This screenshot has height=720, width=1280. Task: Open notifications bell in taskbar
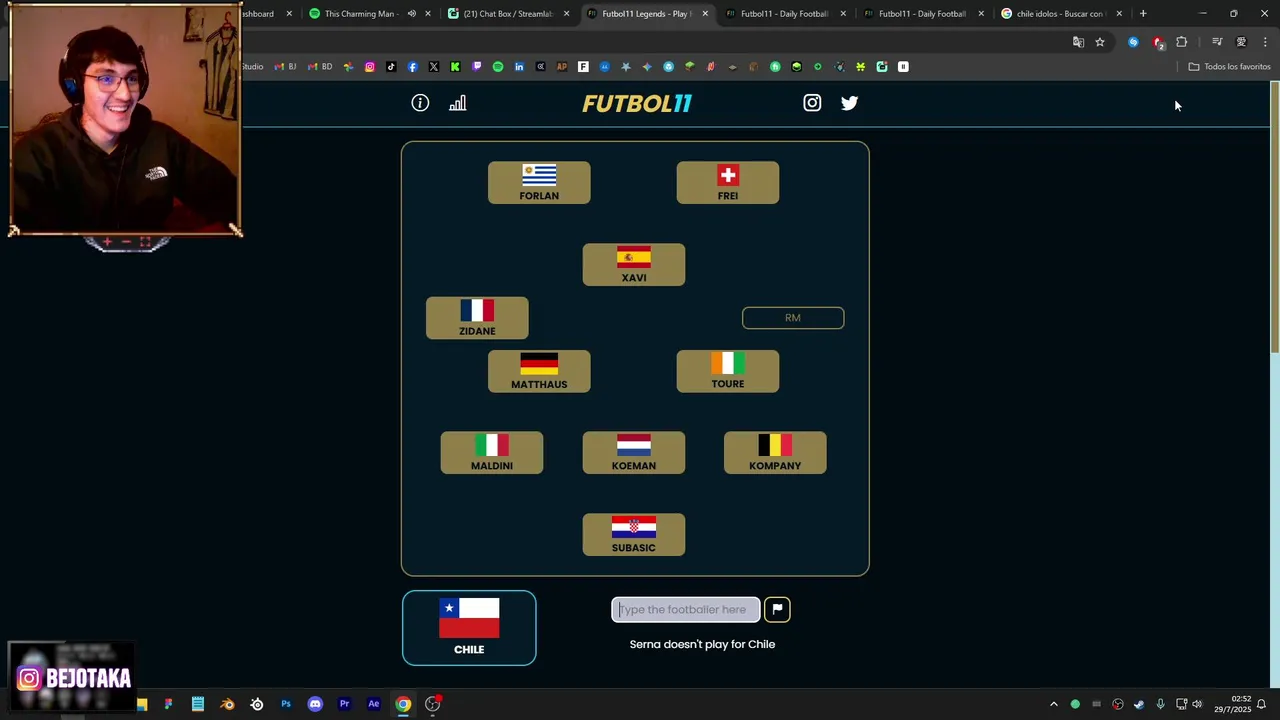point(1262,704)
